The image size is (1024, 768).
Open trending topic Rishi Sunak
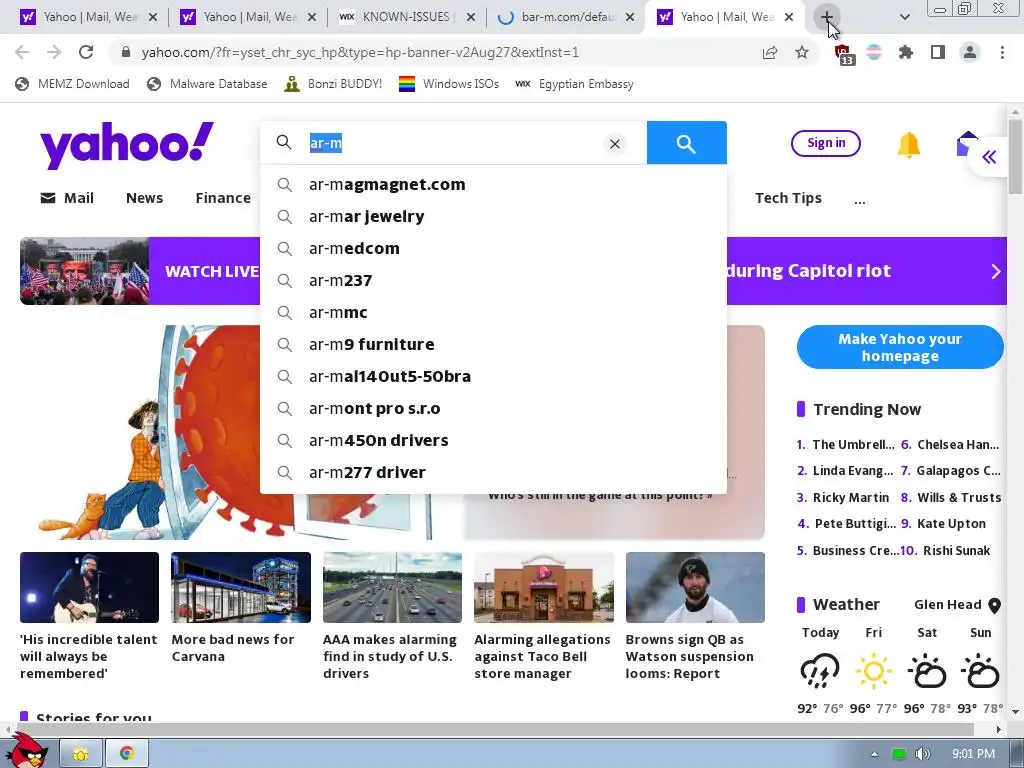[x=956, y=551]
